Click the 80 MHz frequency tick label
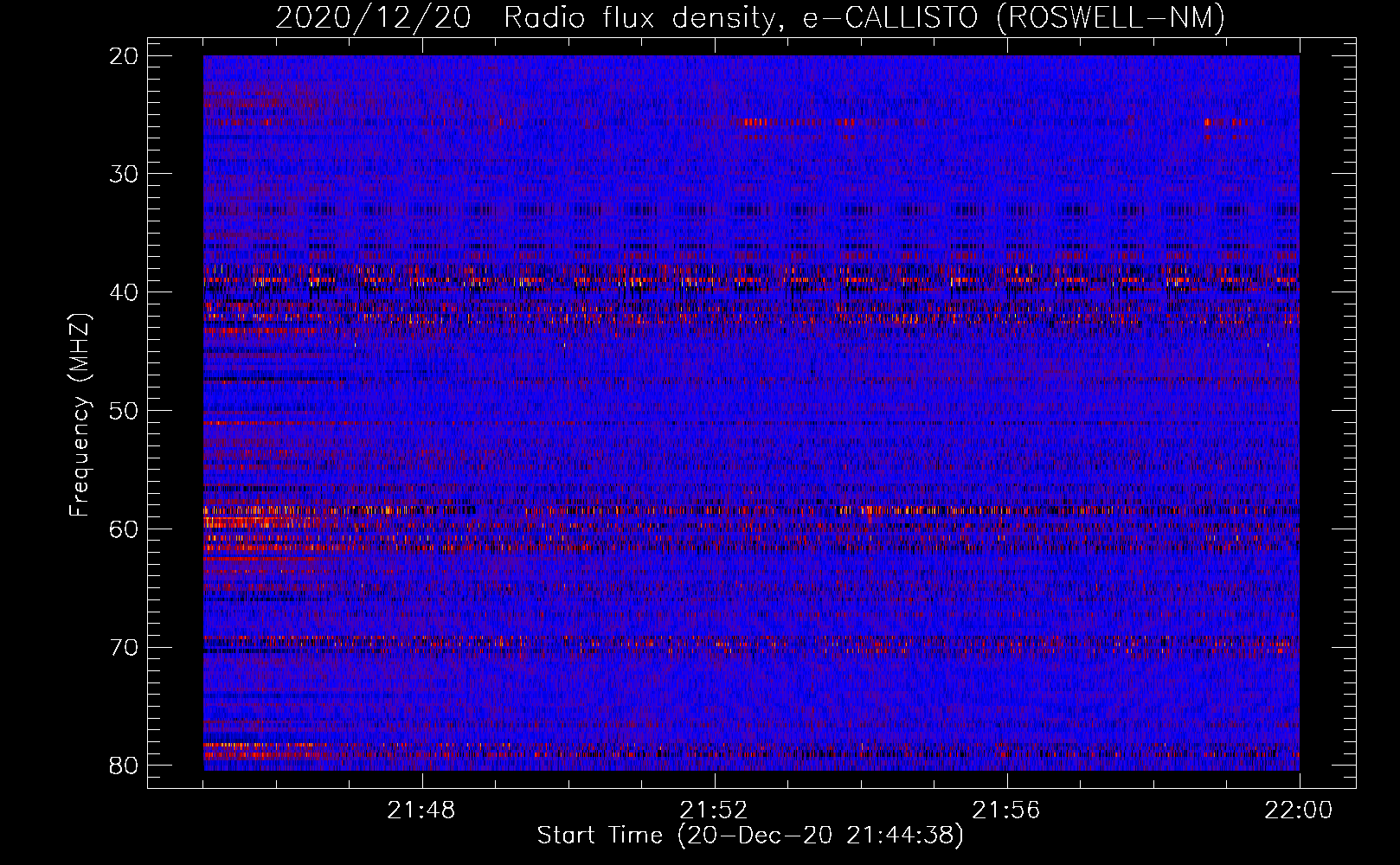 point(125,766)
